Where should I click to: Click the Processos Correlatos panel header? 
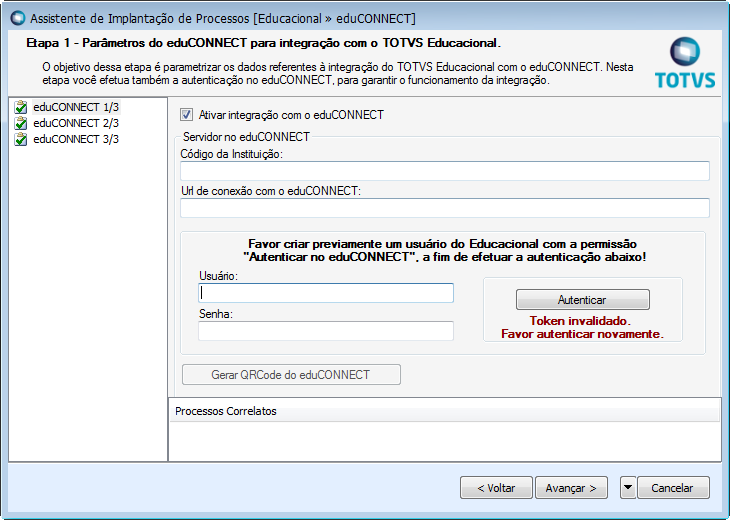click(x=444, y=411)
